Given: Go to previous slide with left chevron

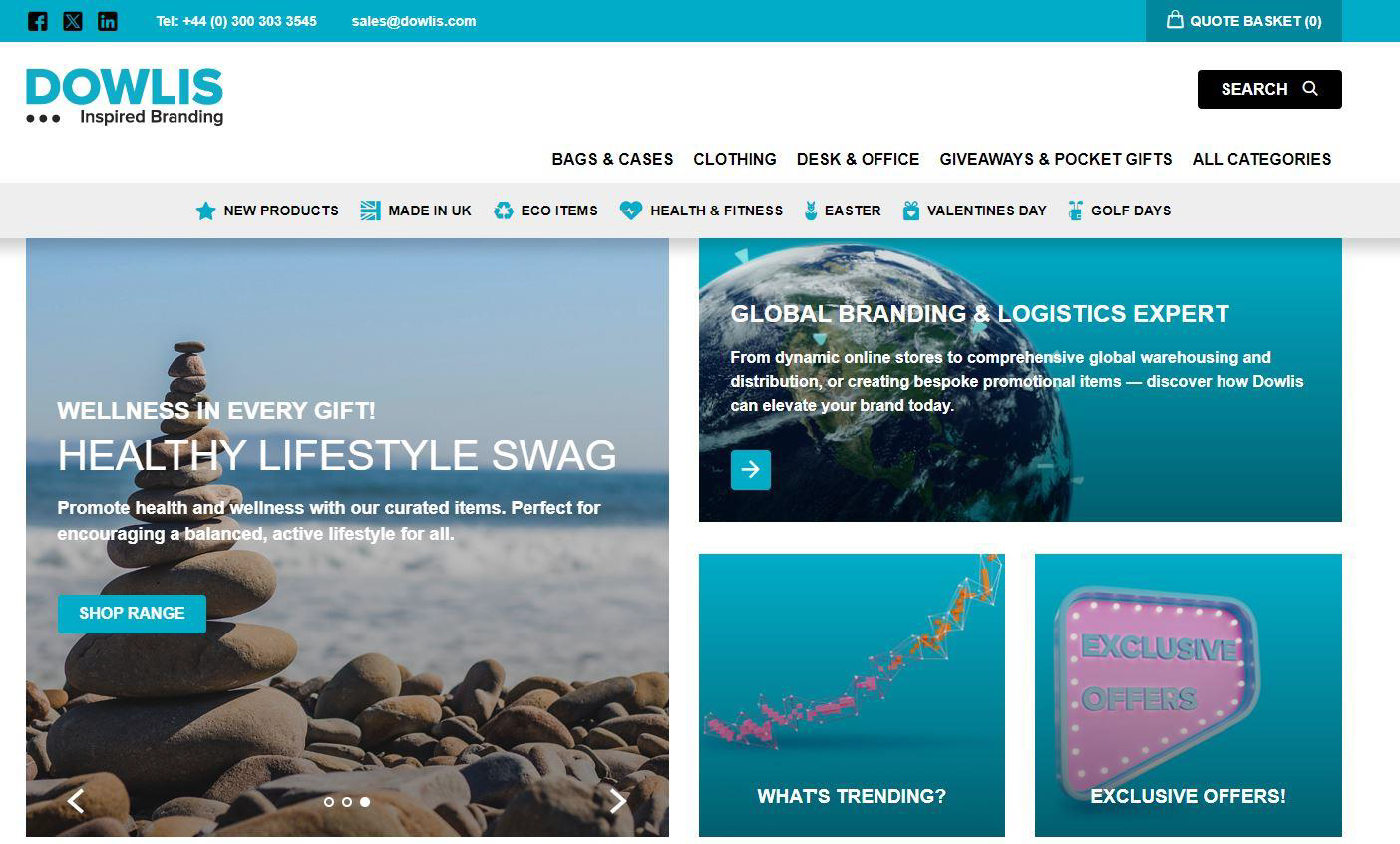Looking at the screenshot, I should coord(76,800).
